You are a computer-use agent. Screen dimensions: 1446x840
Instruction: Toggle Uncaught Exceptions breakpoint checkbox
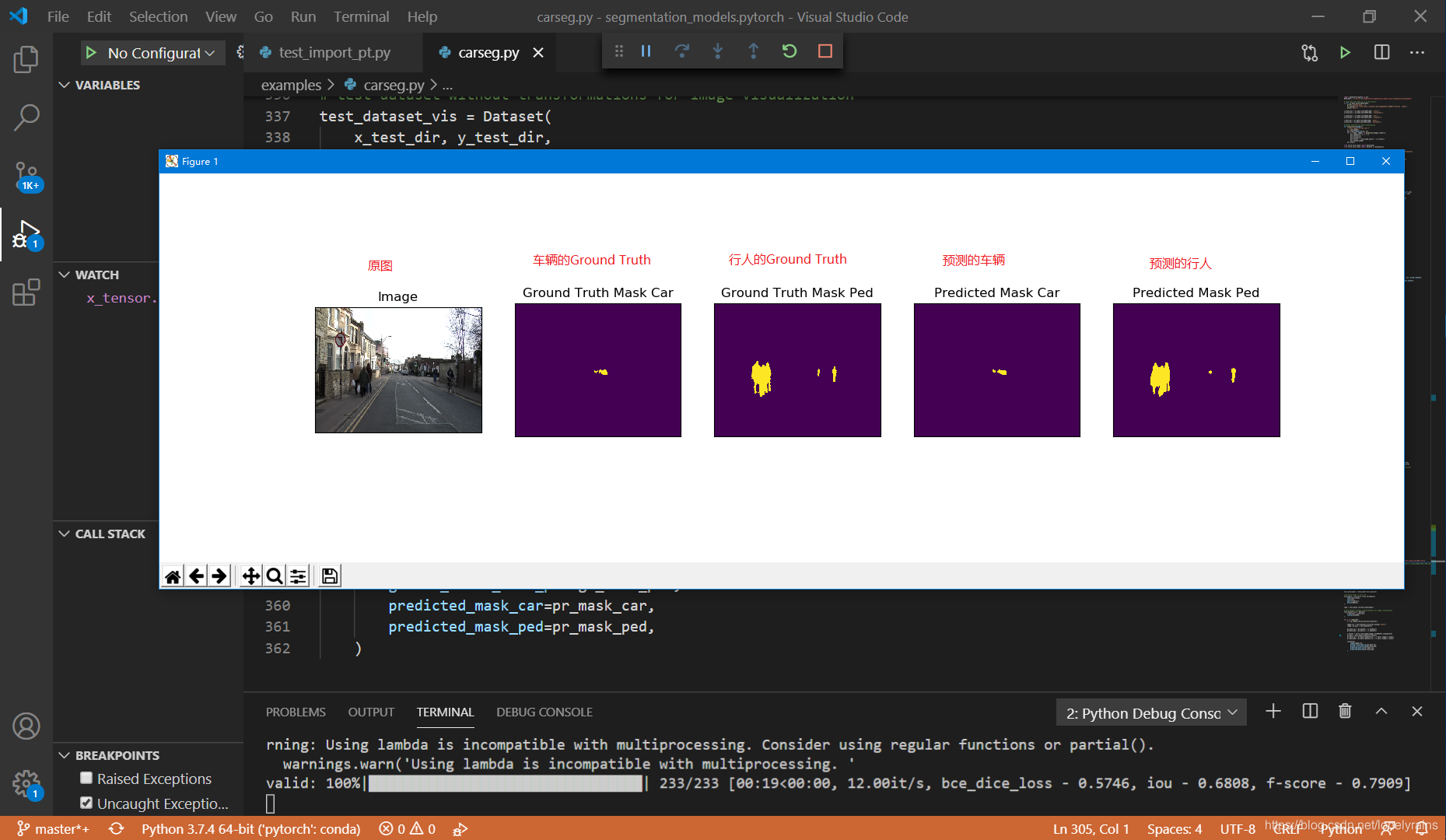point(86,803)
